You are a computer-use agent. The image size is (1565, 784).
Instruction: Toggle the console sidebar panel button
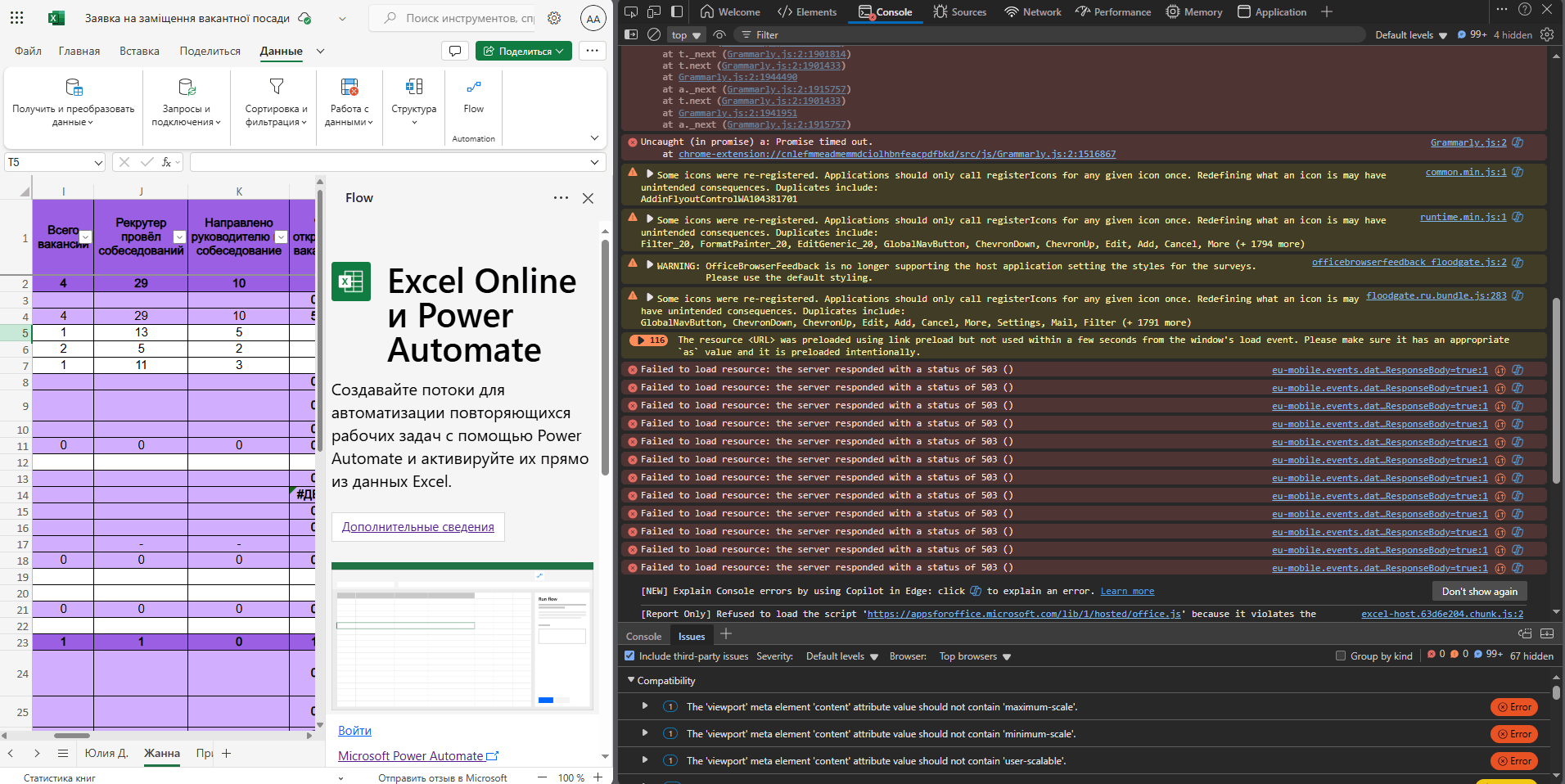tap(631, 34)
